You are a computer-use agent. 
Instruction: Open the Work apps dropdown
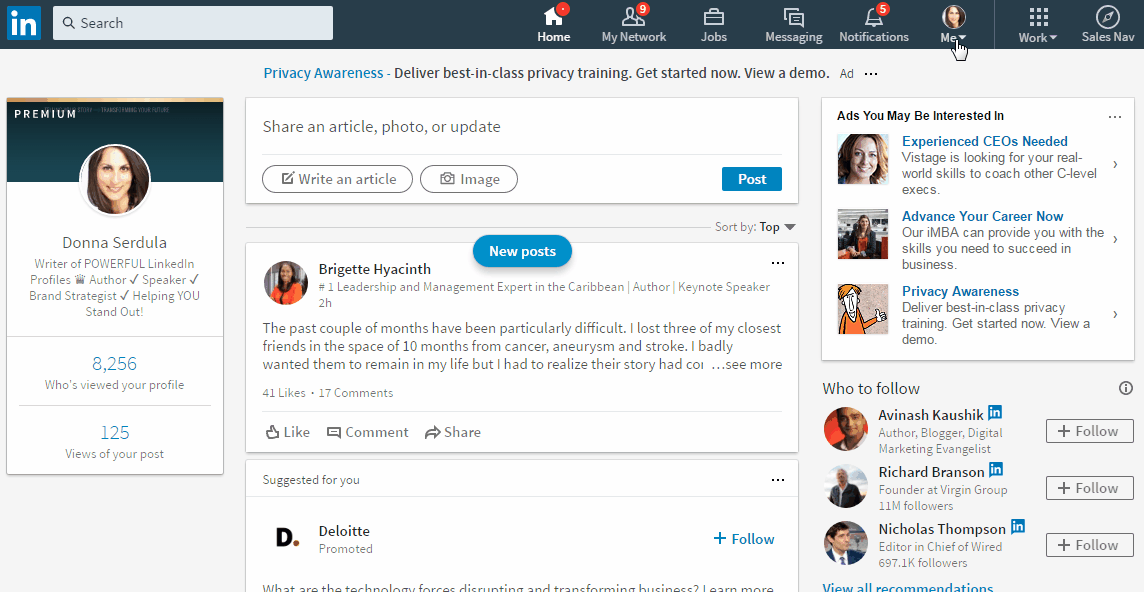click(1038, 26)
